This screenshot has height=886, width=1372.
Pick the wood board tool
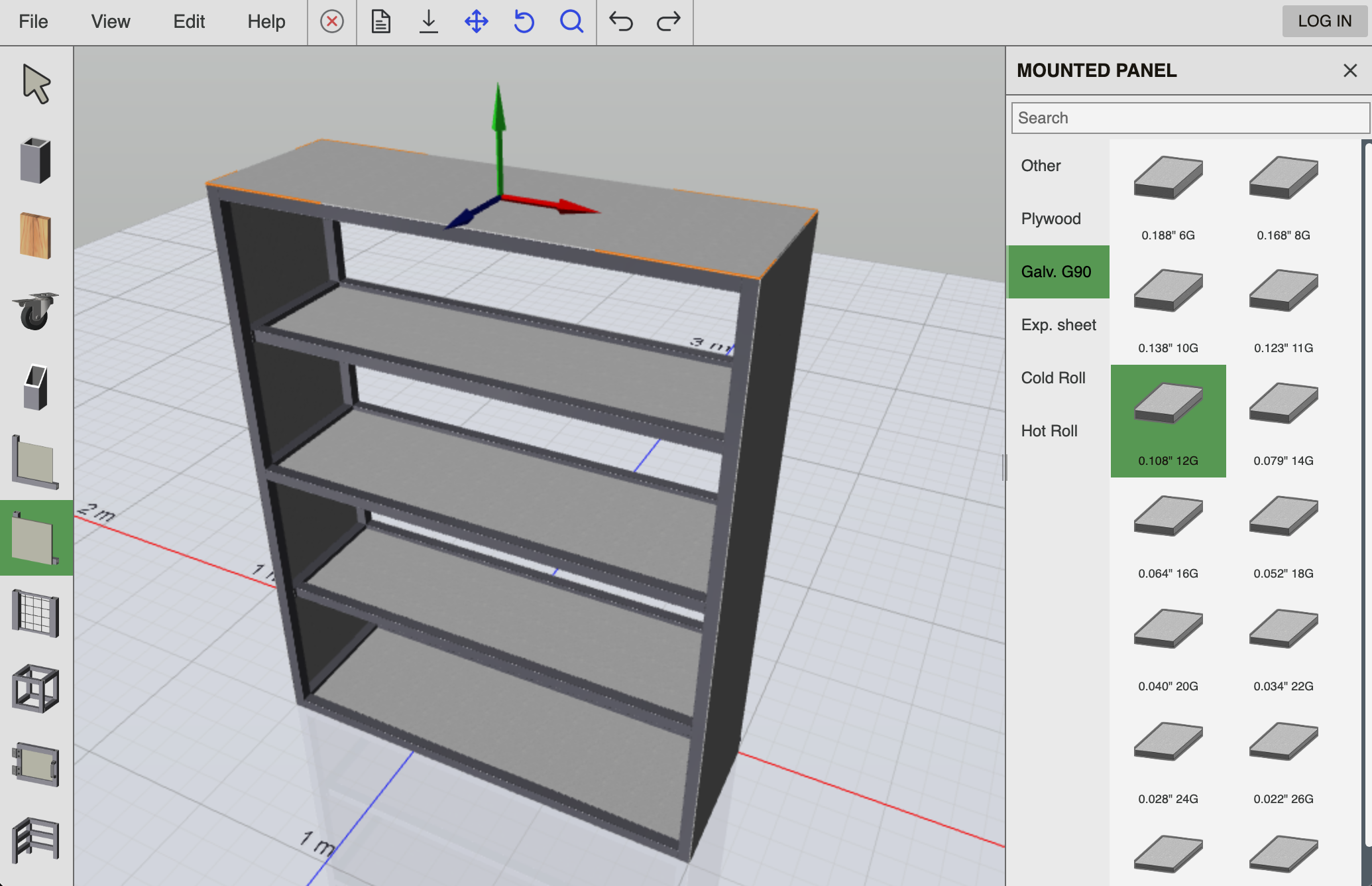(36, 235)
